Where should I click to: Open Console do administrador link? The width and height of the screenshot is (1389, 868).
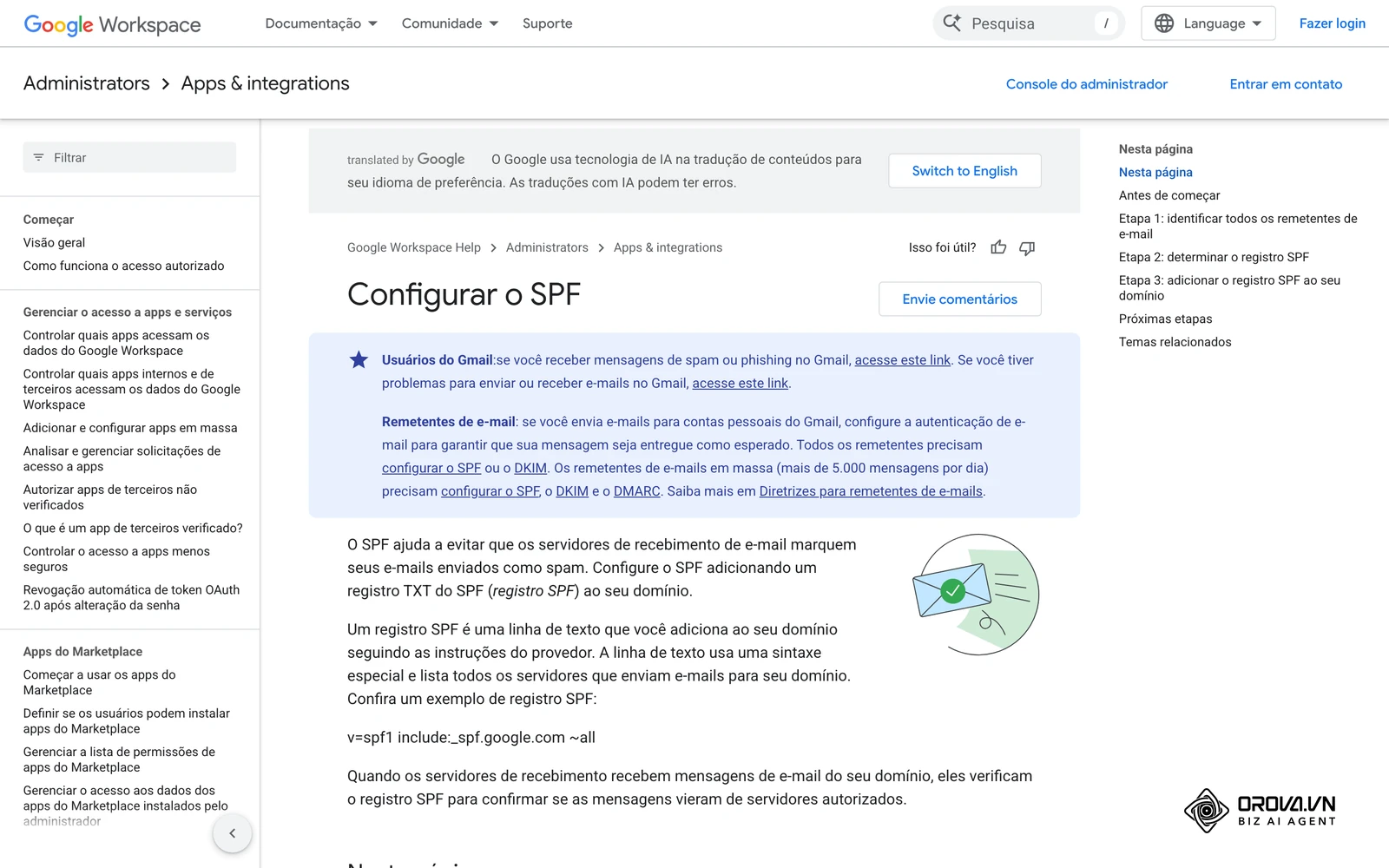coord(1086,84)
